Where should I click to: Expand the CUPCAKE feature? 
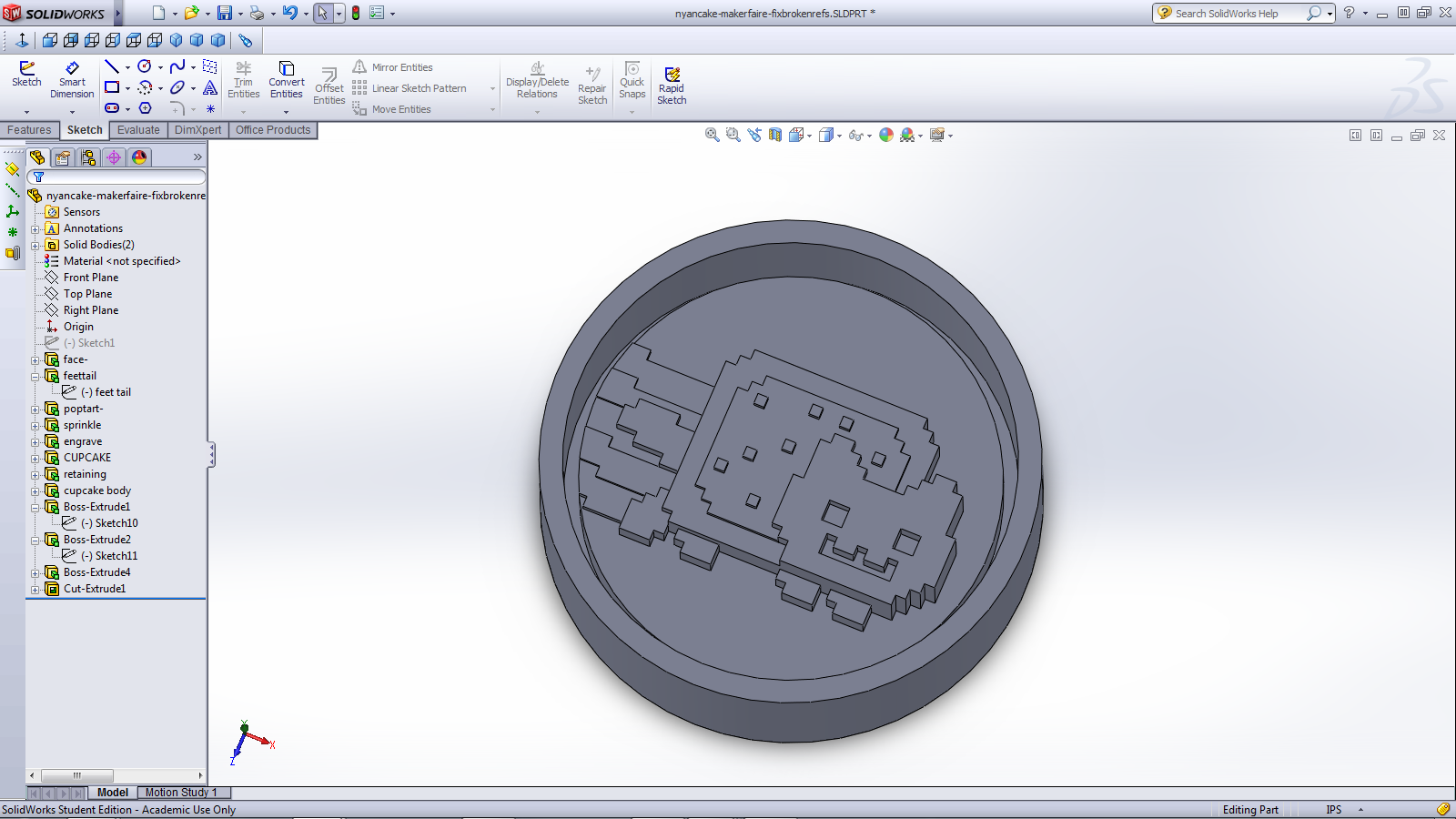(x=35, y=458)
